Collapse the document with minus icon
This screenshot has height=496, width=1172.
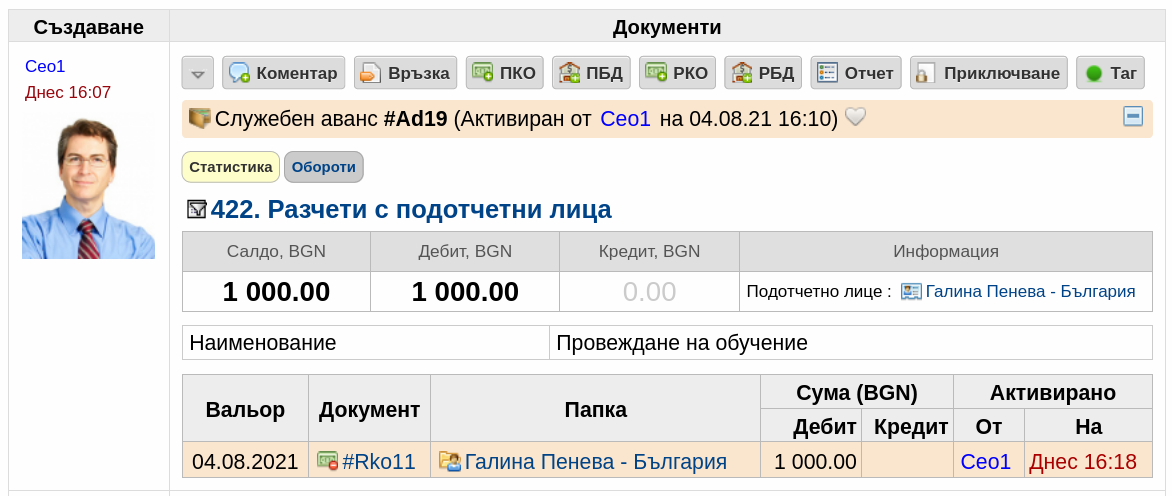coord(1133,117)
